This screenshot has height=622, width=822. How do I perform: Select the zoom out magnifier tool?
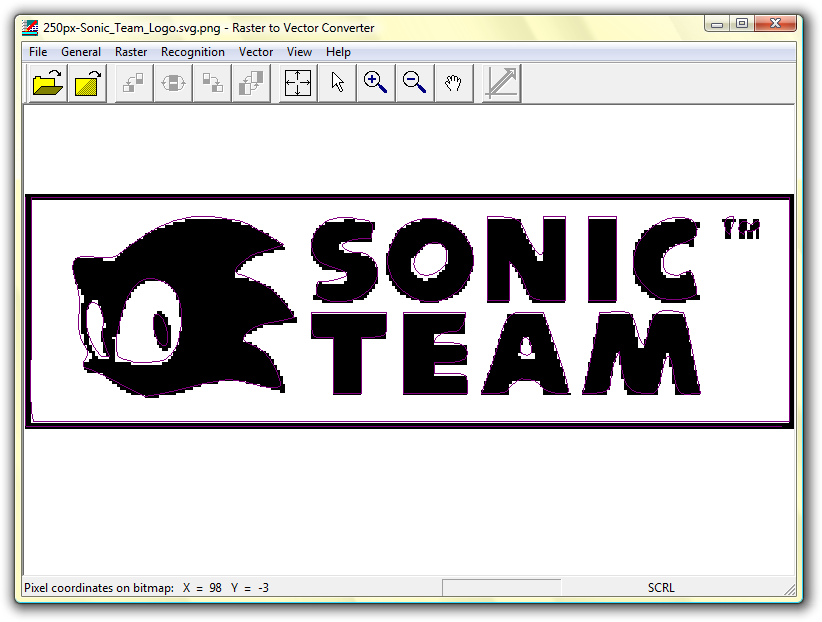415,83
